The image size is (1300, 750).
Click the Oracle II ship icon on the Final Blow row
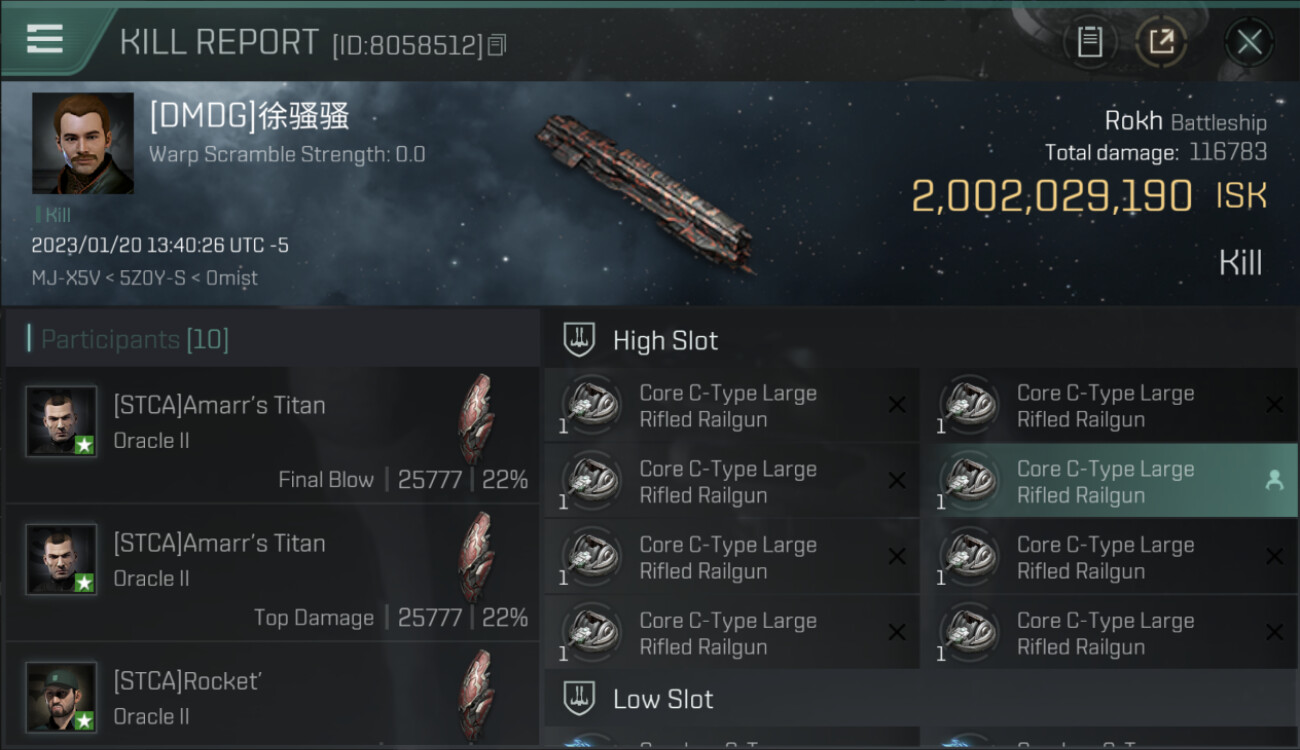476,418
